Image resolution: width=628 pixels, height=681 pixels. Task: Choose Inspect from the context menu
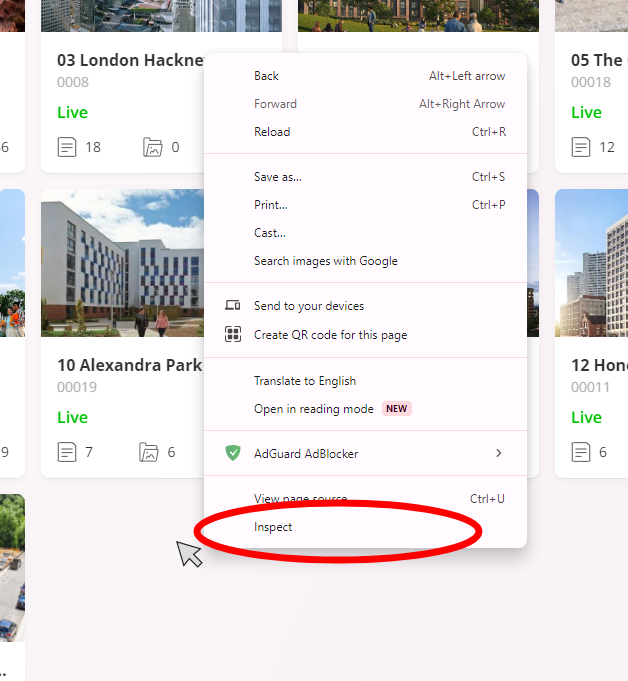365,527
